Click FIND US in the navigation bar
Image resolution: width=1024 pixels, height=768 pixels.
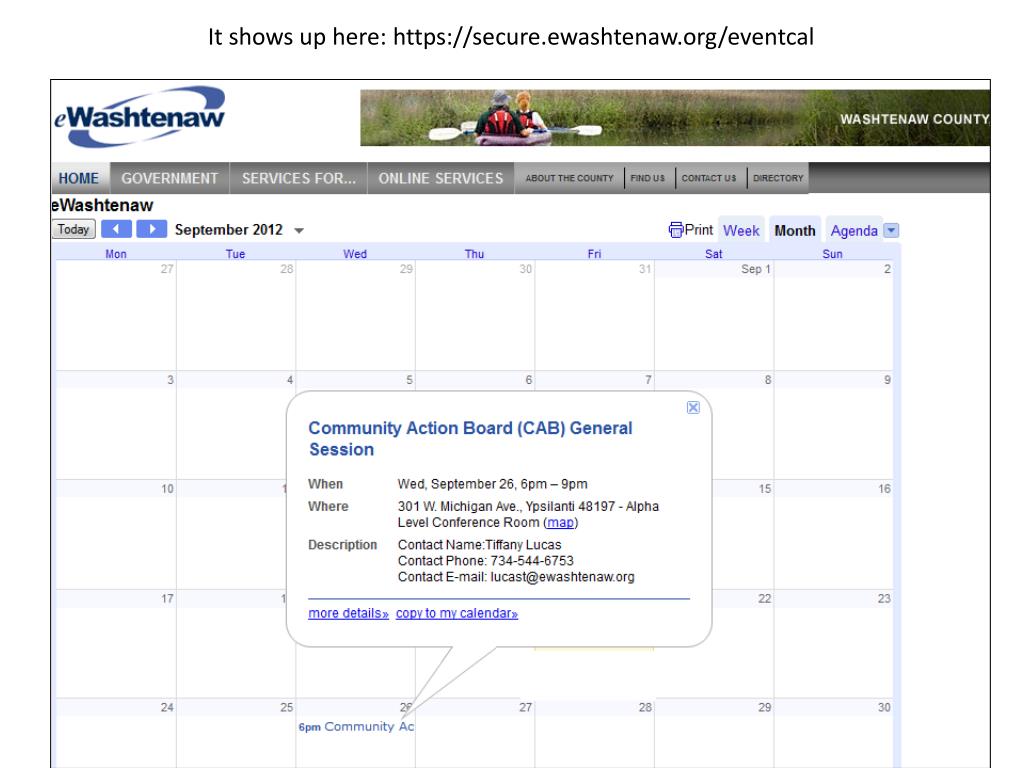[648, 178]
